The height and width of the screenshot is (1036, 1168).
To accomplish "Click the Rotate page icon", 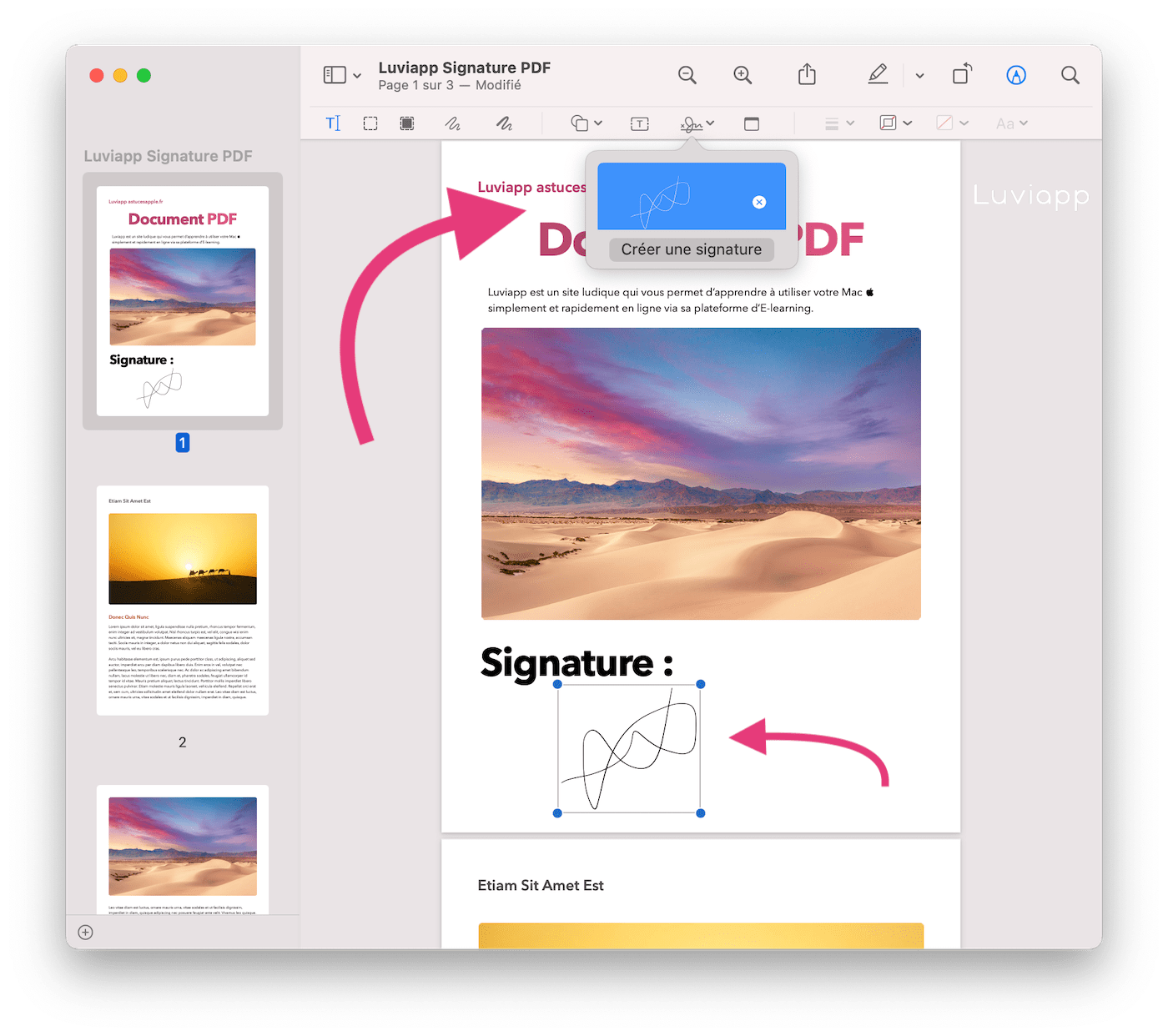I will (x=961, y=74).
